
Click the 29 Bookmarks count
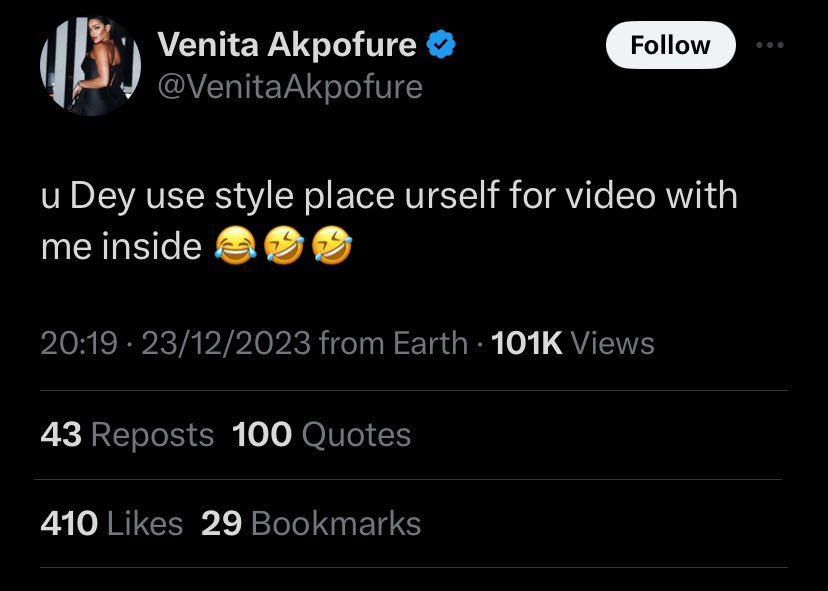tap(311, 524)
